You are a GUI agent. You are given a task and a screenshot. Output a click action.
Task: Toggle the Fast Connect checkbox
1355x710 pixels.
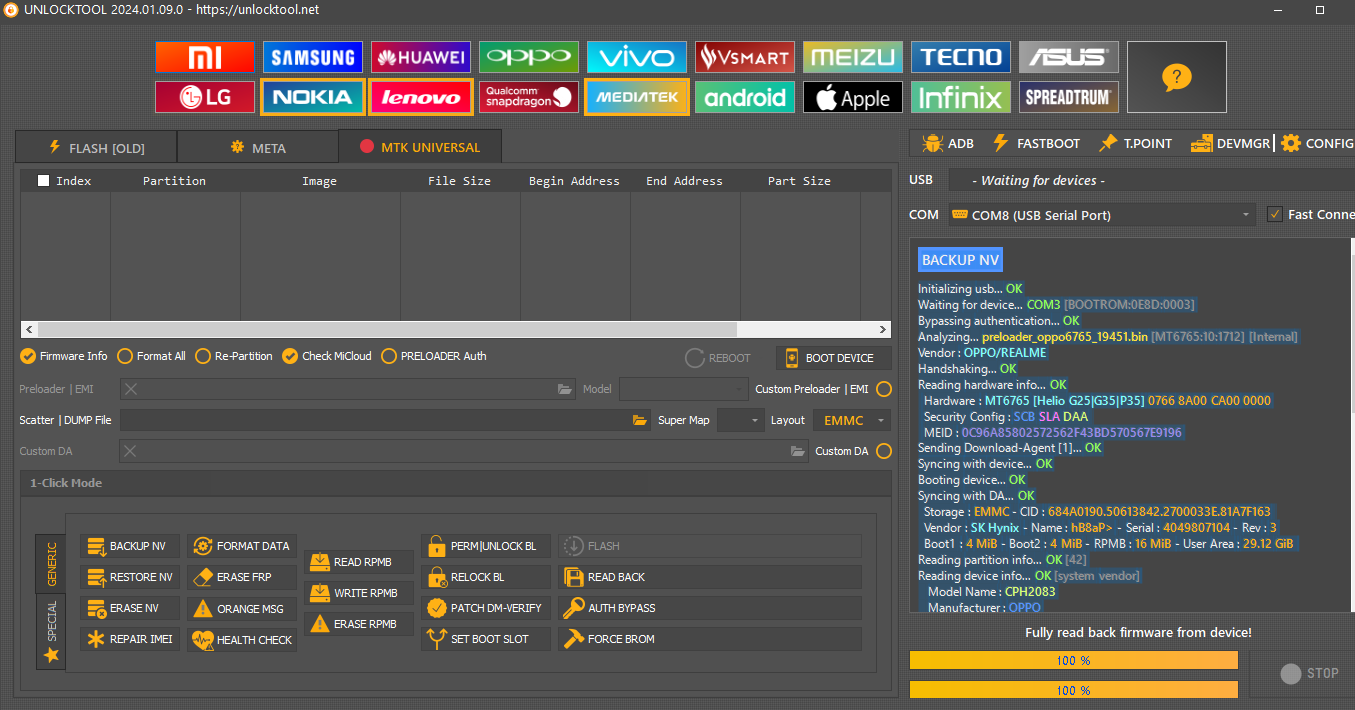pos(1274,214)
